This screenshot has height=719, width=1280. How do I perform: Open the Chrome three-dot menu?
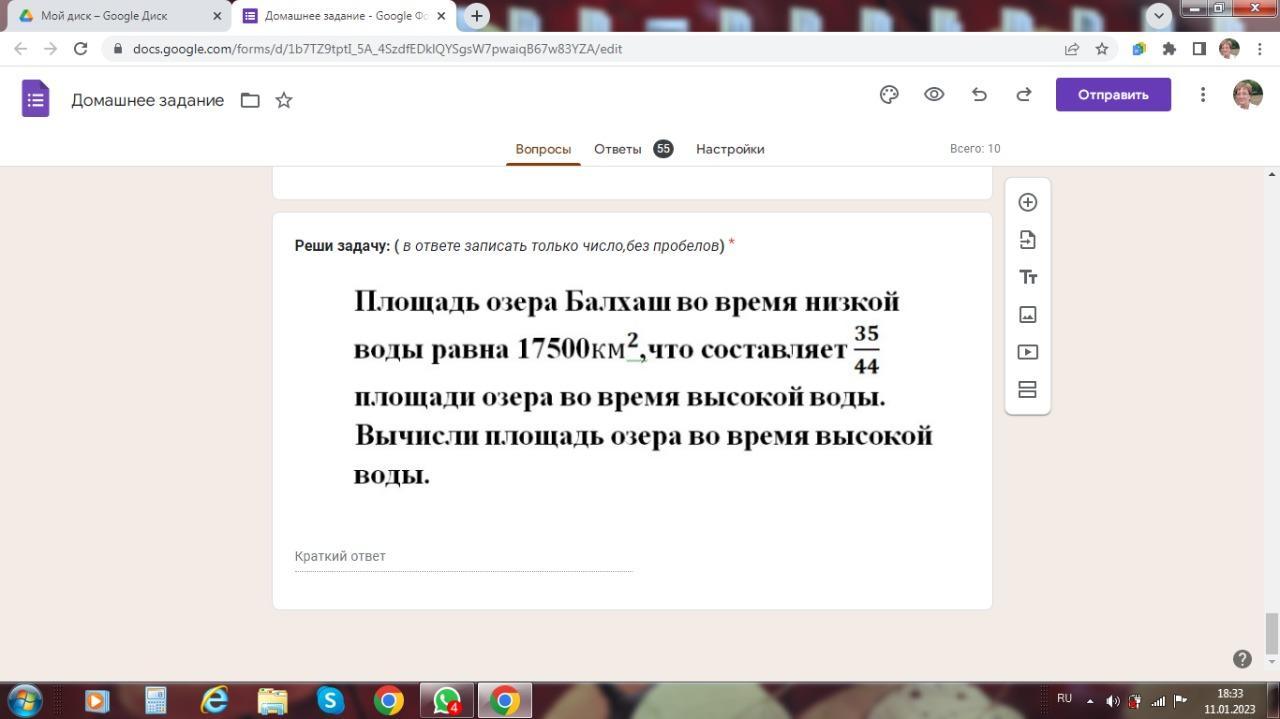pyautogui.click(x=1260, y=49)
